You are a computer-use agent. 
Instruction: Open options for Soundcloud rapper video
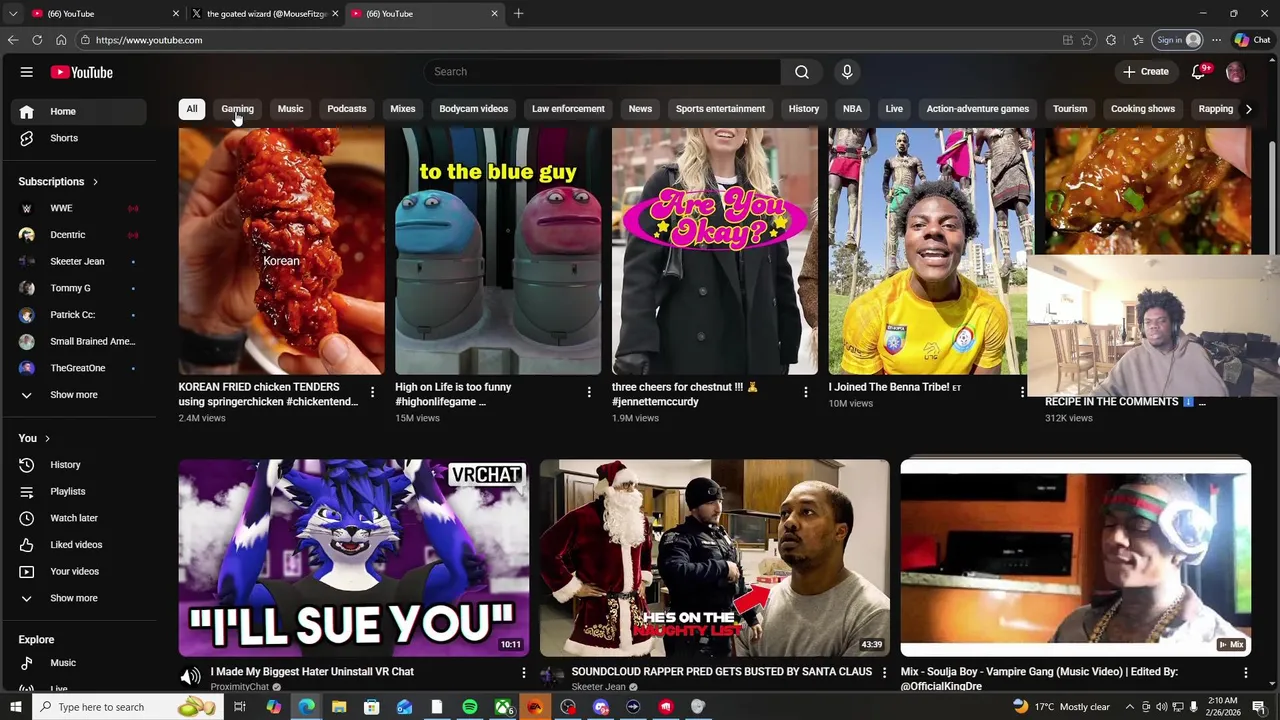[x=884, y=673]
